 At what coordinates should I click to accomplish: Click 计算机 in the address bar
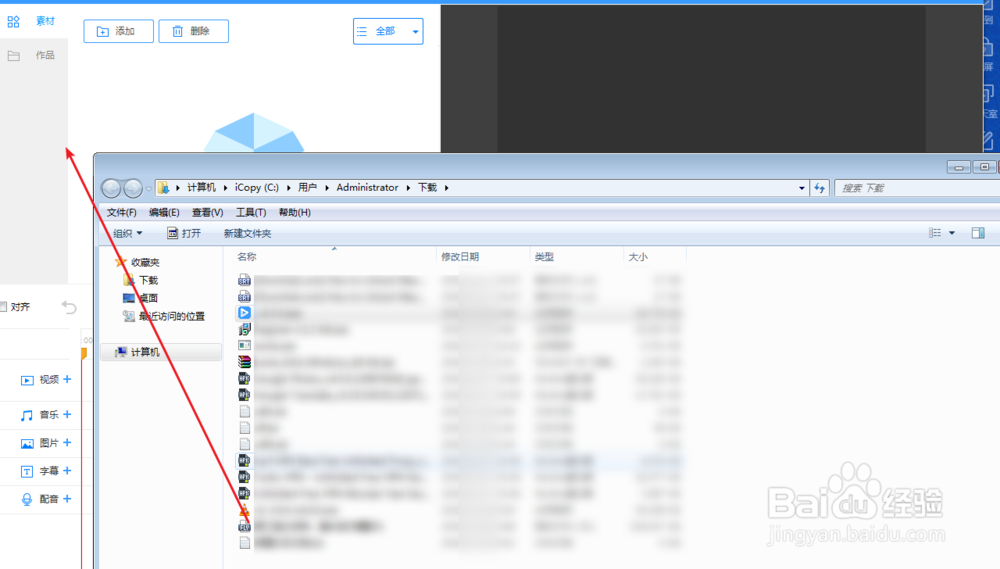(202, 188)
